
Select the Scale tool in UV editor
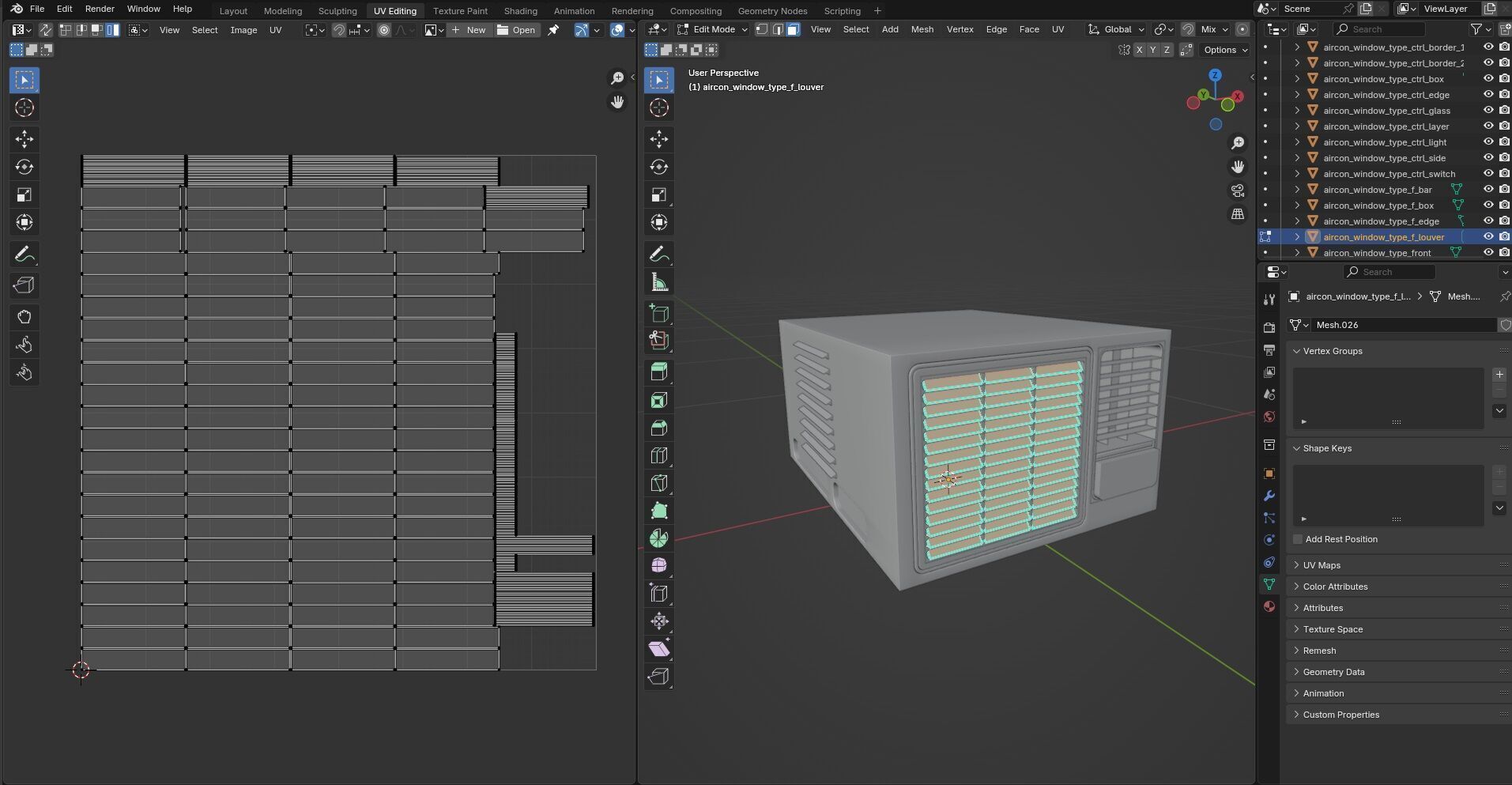25,194
